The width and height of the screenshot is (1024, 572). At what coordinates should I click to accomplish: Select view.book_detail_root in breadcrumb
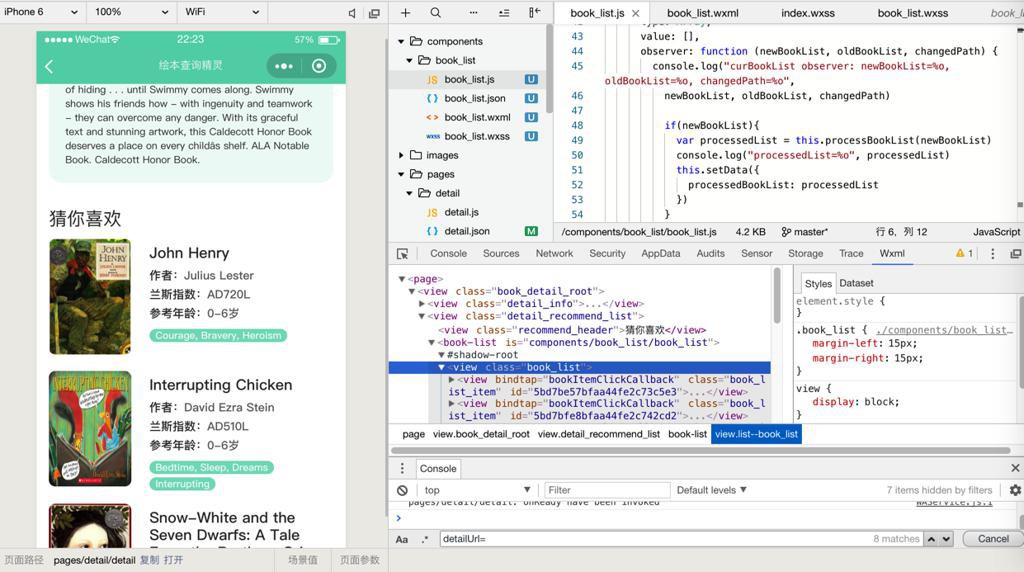coord(481,434)
